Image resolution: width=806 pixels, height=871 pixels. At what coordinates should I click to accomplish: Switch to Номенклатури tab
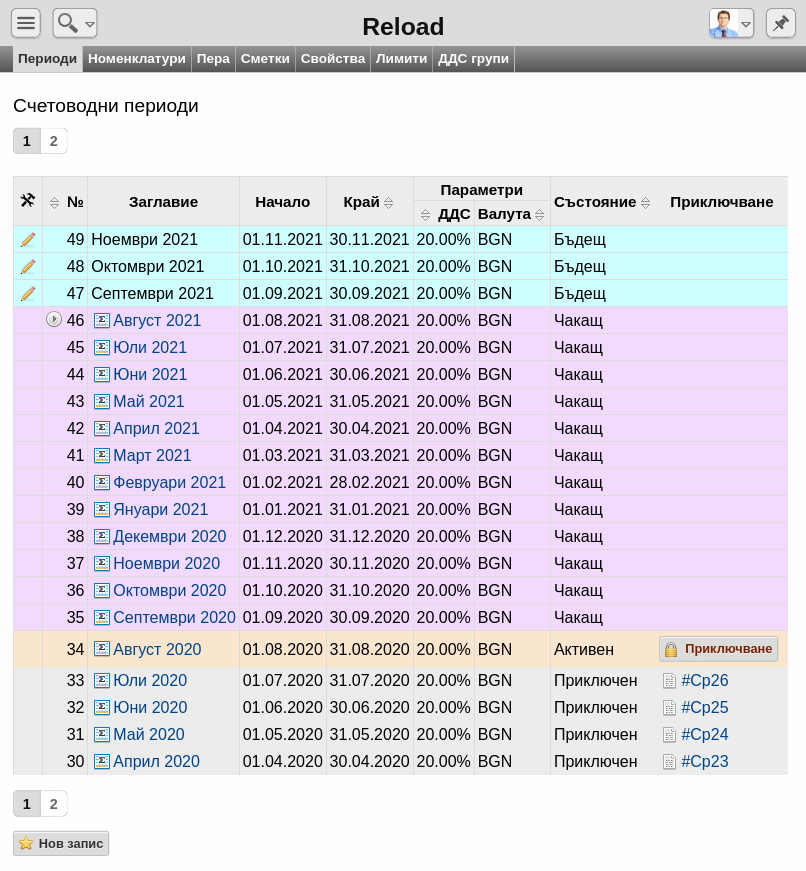[137, 59]
